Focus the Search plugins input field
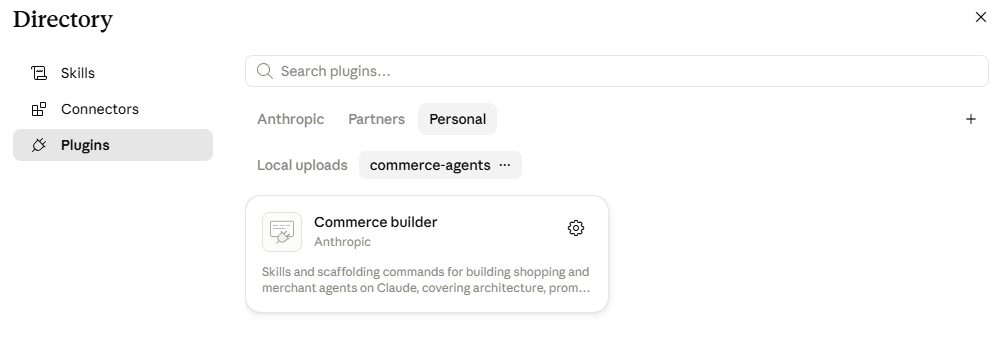 pos(617,71)
